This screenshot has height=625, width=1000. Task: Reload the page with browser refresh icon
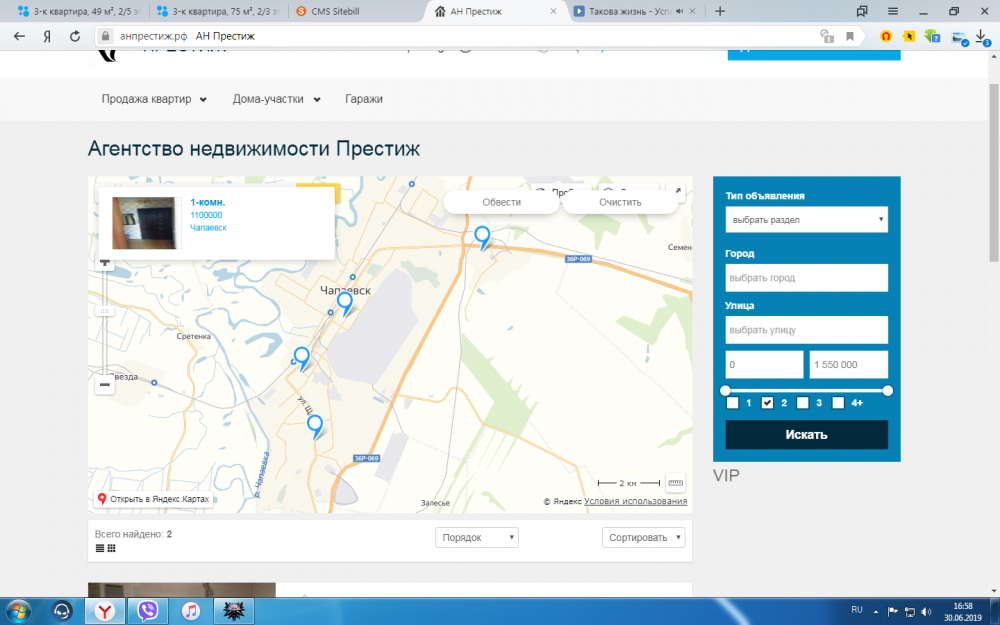point(75,36)
